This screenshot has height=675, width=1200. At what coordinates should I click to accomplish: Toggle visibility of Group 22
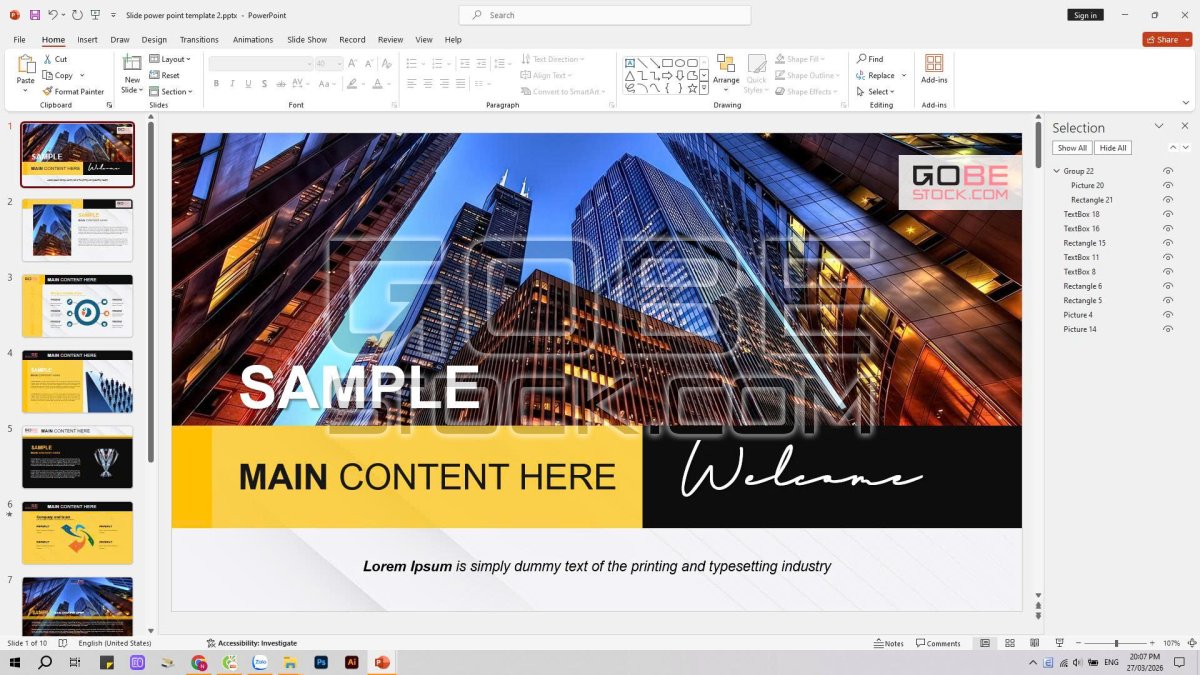(x=1167, y=171)
